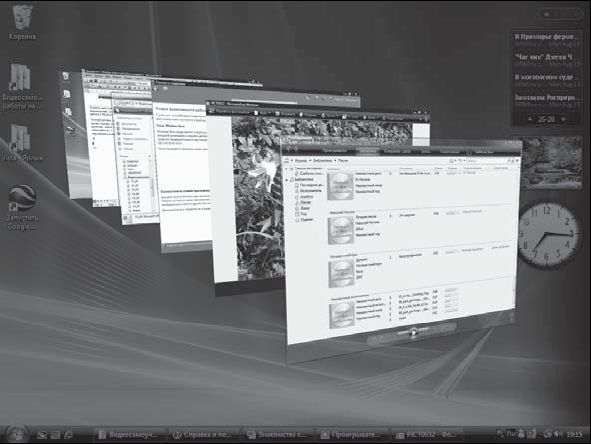
Task: Switch to РИС10032 - Фо... taskbar button
Action: 427,435
